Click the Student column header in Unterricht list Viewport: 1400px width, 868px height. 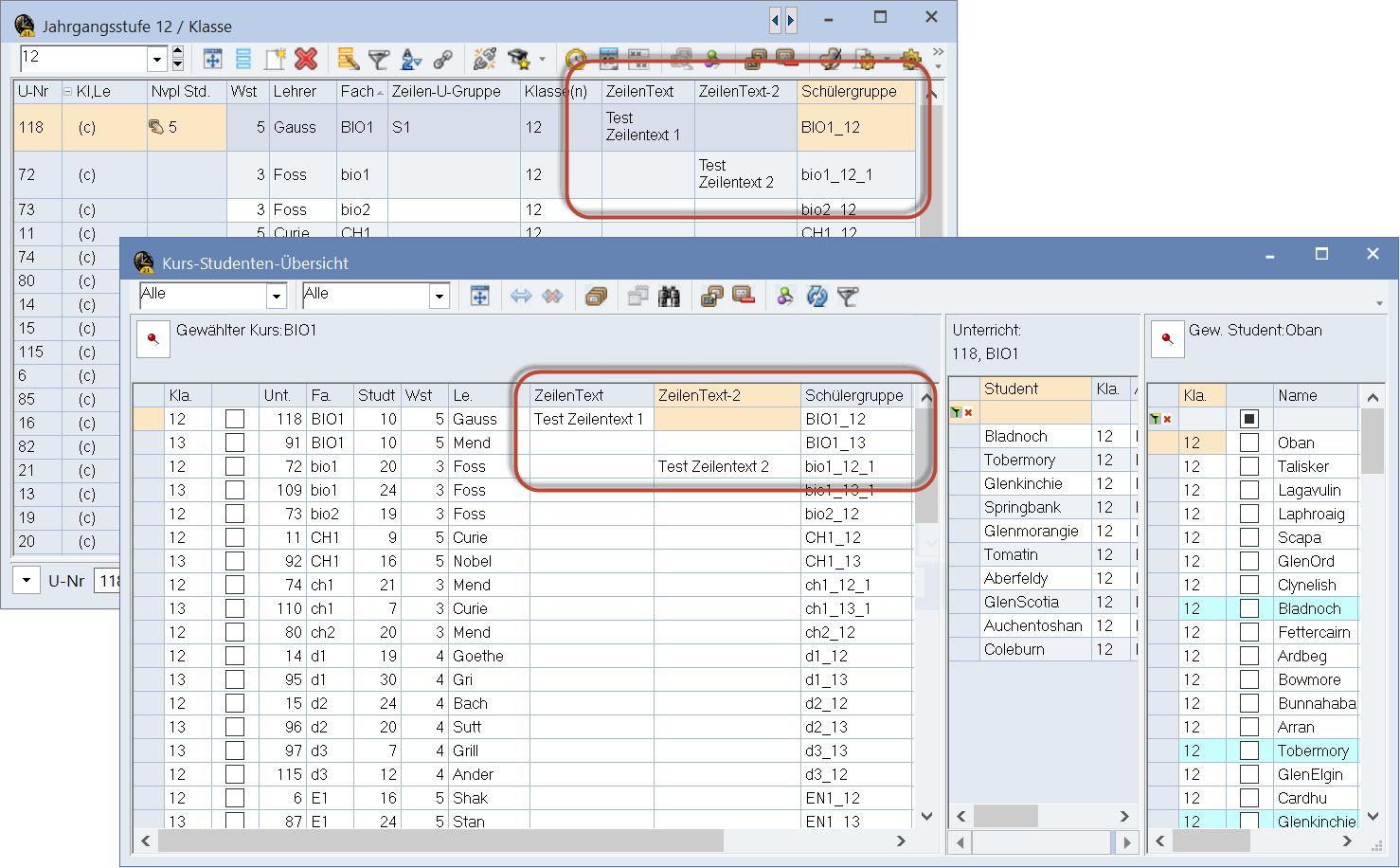[1035, 389]
